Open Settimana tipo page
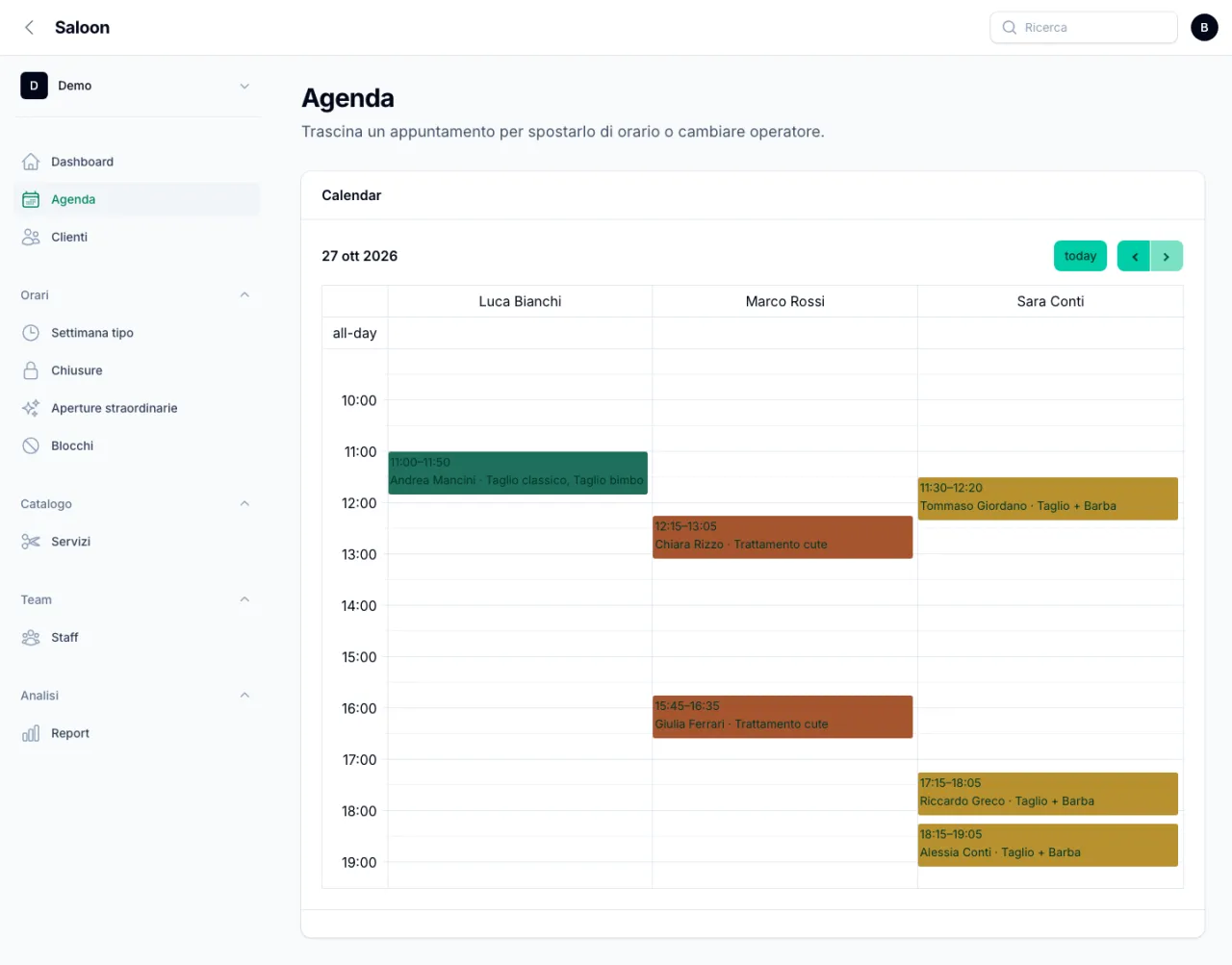1232x965 pixels. [x=138, y=333]
